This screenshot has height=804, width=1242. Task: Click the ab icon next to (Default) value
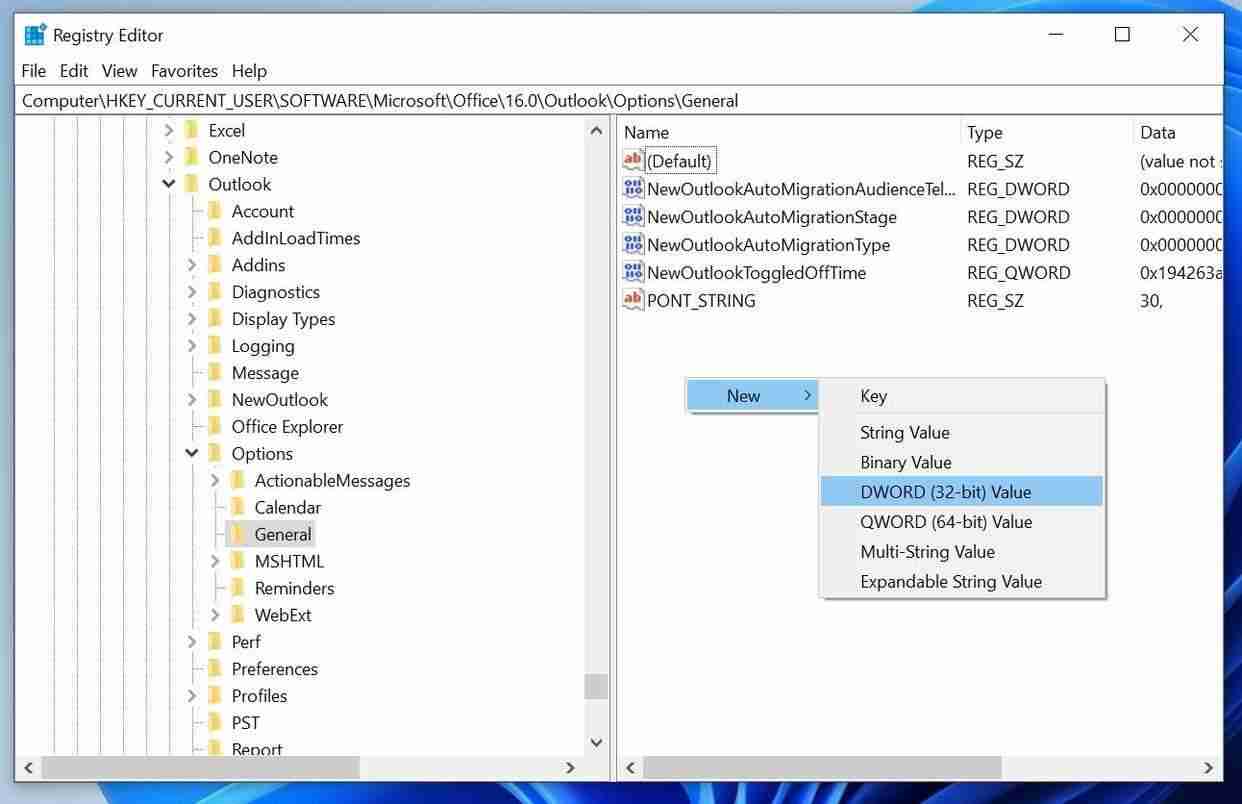pyautogui.click(x=633, y=159)
